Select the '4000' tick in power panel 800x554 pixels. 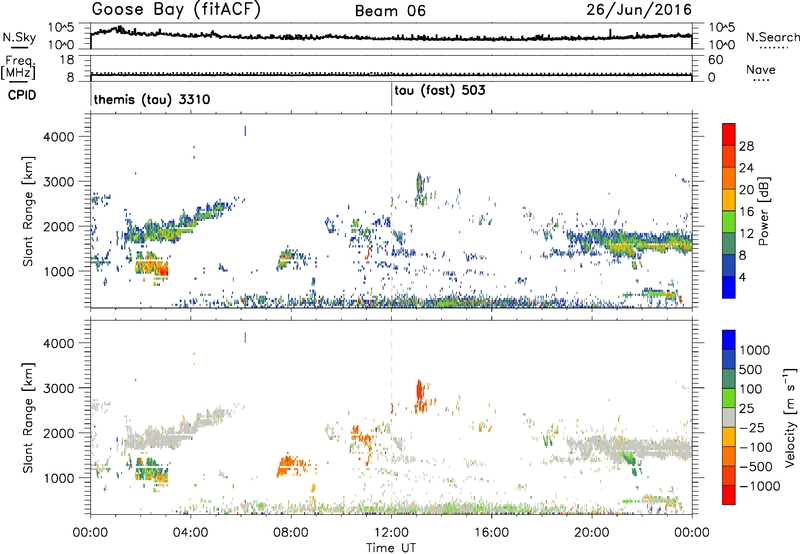coord(58,137)
